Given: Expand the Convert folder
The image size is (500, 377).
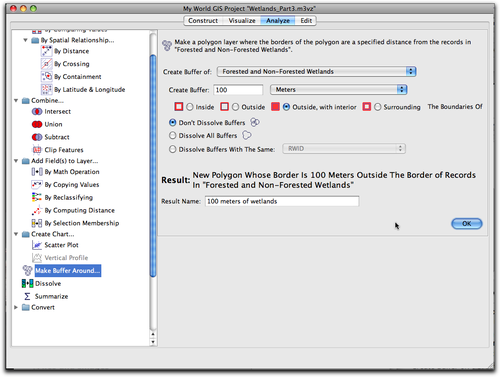Looking at the screenshot, I should coord(16,307).
